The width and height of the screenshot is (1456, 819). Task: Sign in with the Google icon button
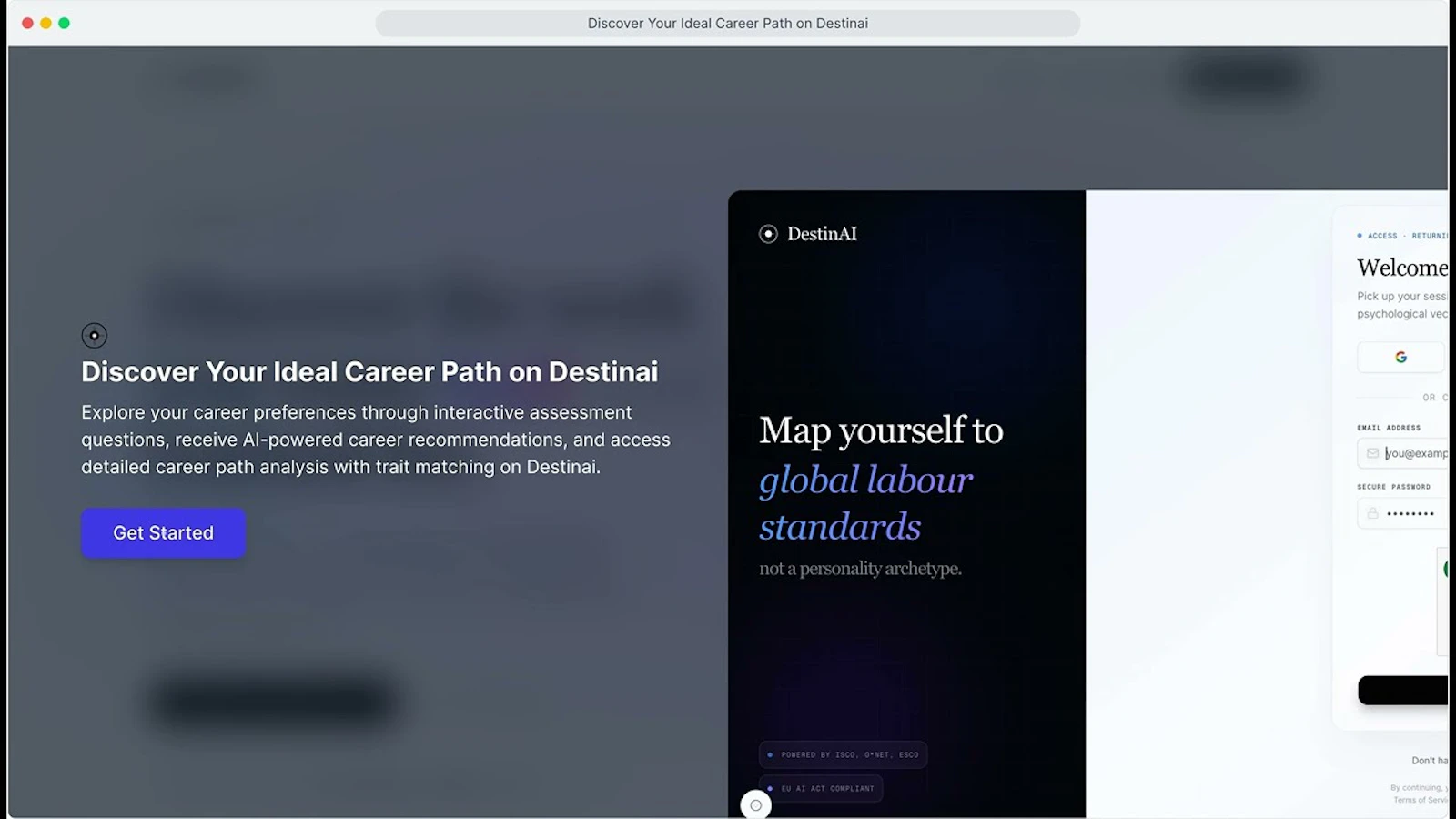click(x=1401, y=357)
